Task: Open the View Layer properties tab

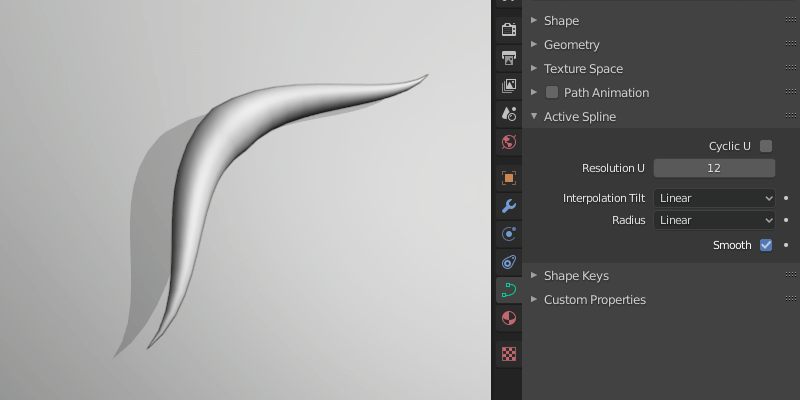Action: [x=509, y=86]
